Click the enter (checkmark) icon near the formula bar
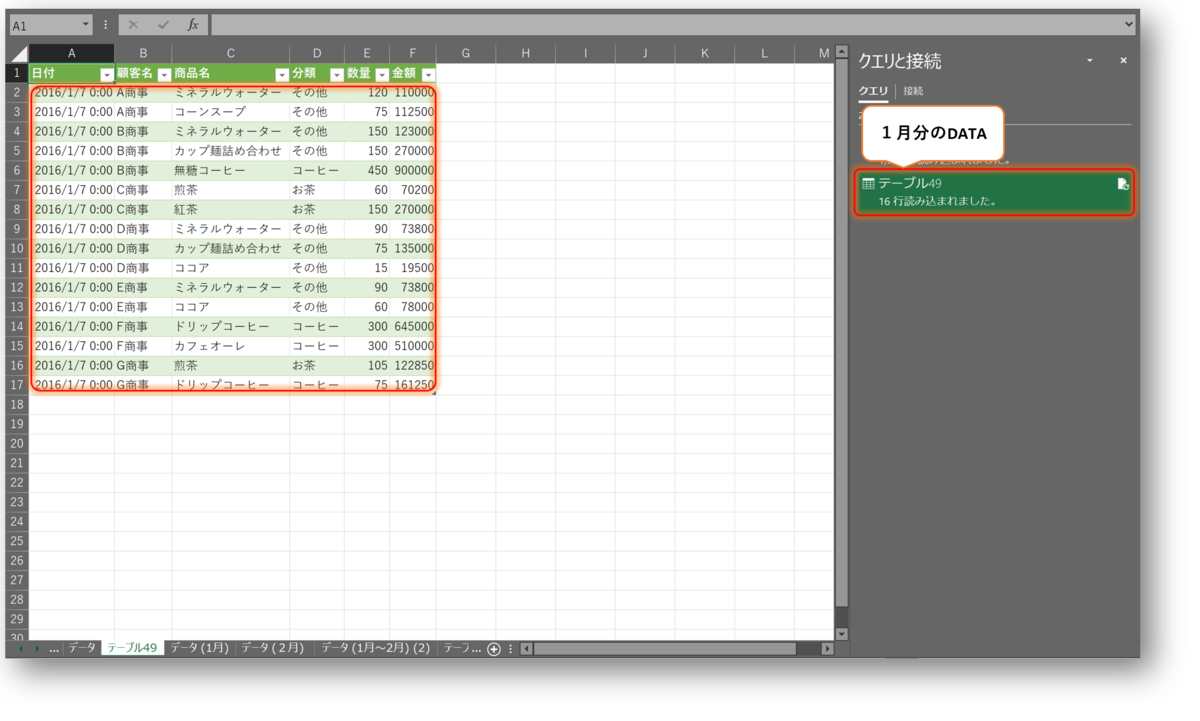 (x=162, y=23)
